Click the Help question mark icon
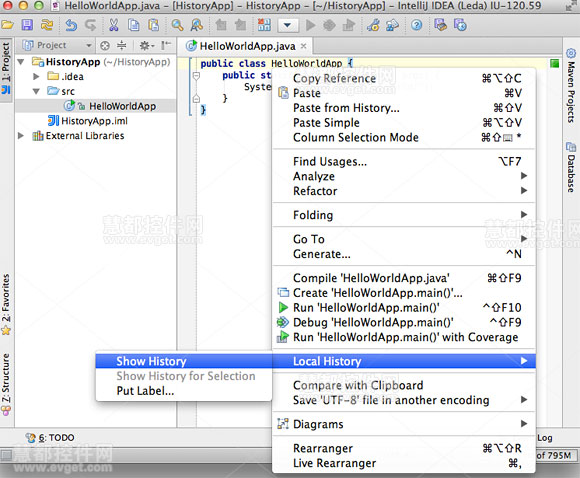 coord(417,25)
